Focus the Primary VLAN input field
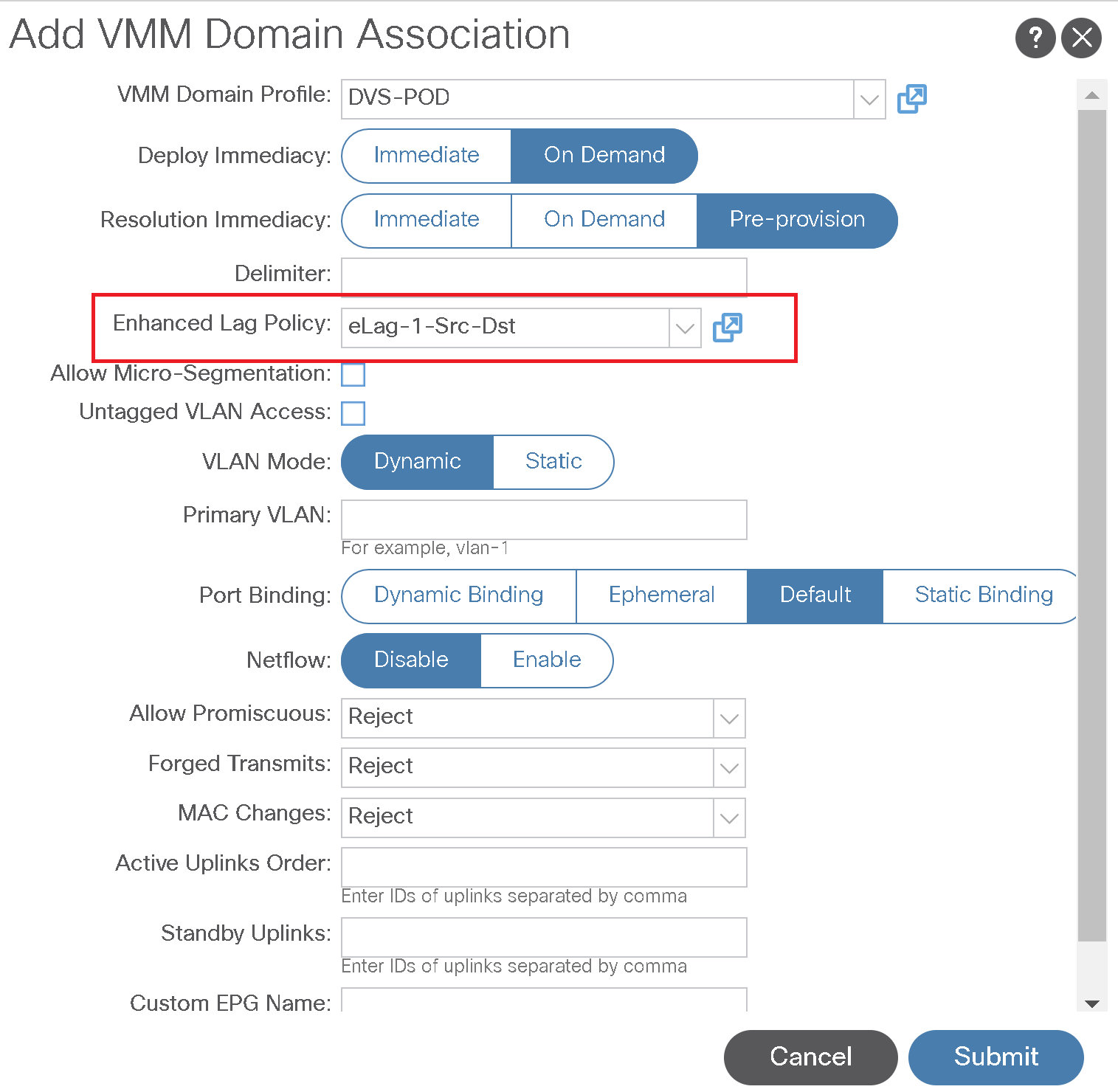The width and height of the screenshot is (1118, 1092). coord(544,519)
